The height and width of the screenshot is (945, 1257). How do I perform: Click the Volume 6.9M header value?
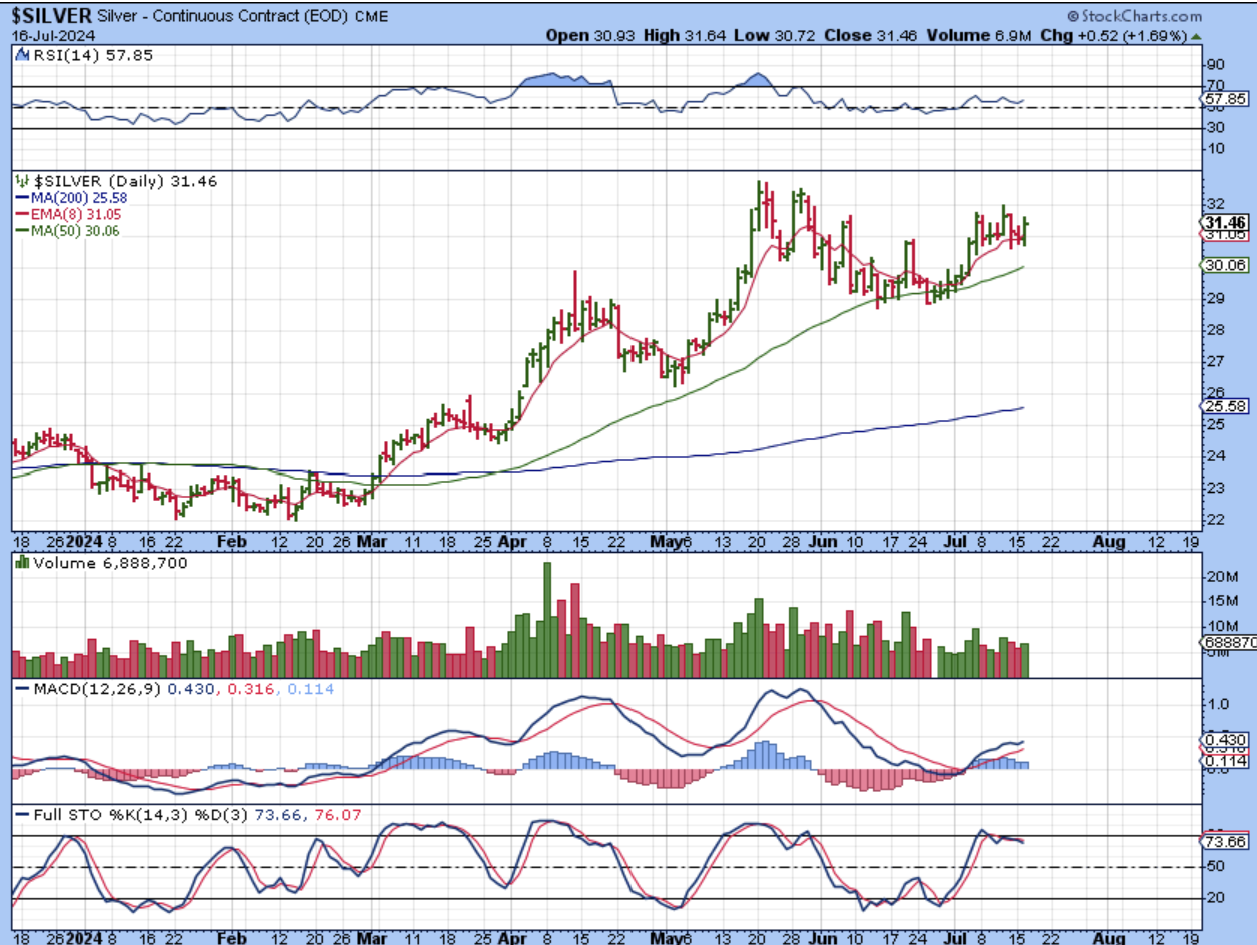coord(980,35)
